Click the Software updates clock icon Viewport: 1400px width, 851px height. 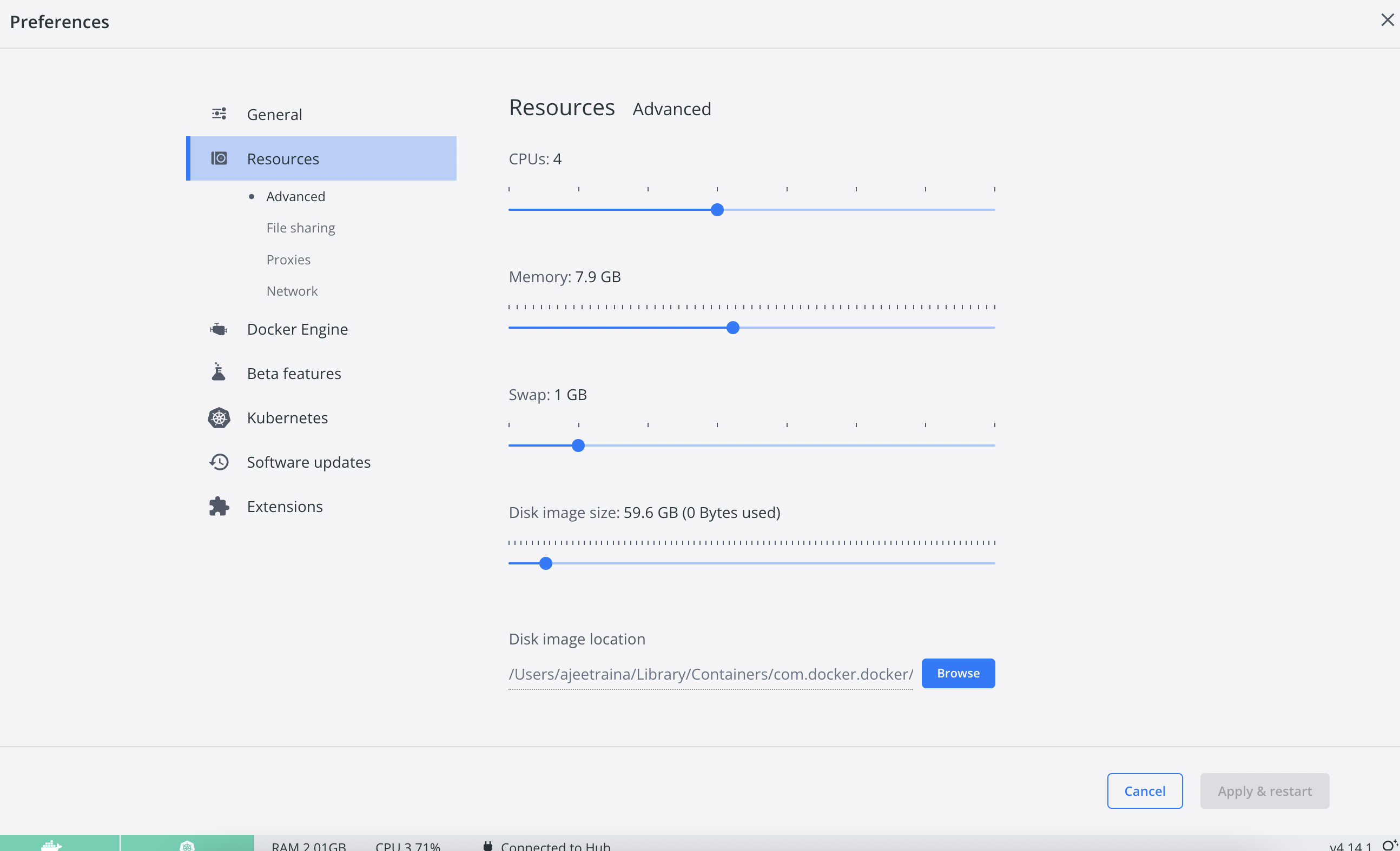(219, 462)
